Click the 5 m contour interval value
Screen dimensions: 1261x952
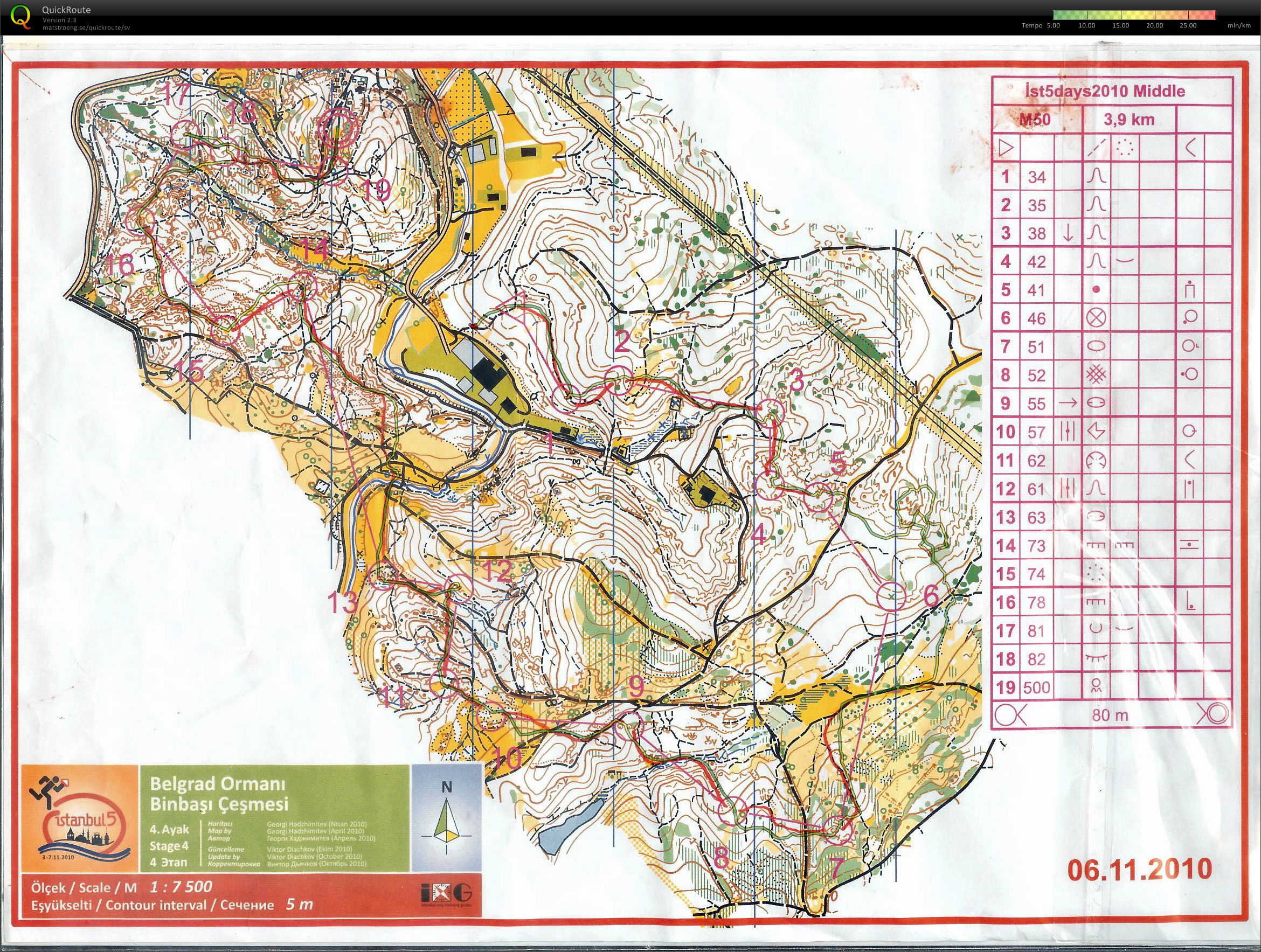coord(299,904)
